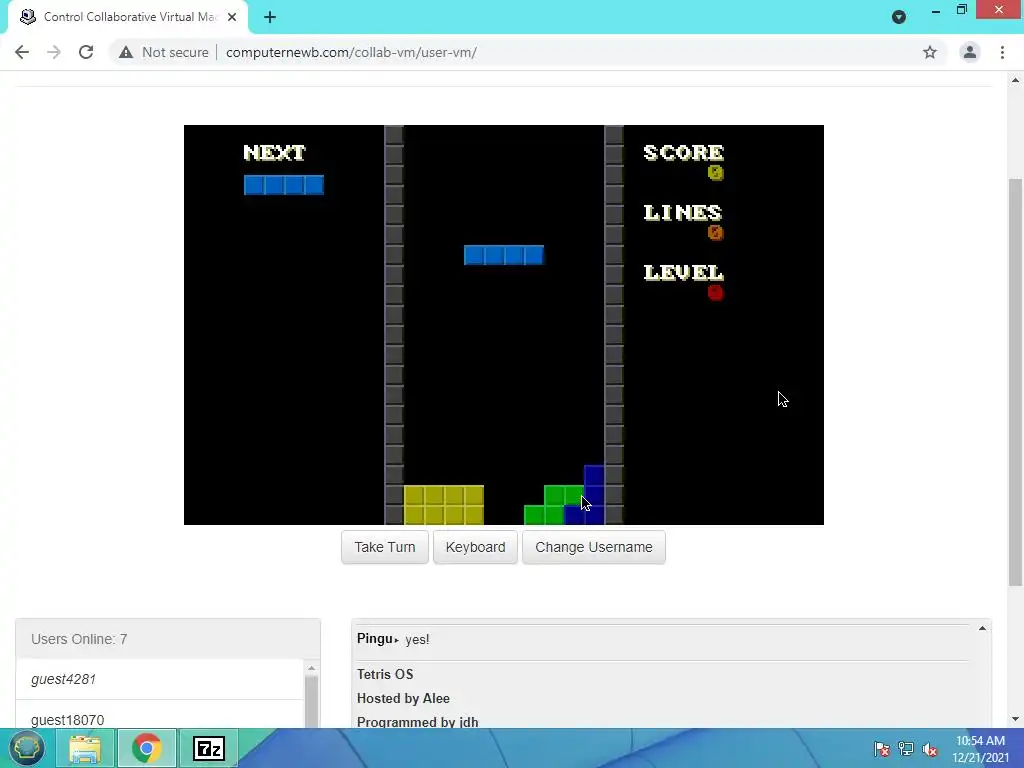The height and width of the screenshot is (768, 1024).
Task: Close the Chrome window
Action: 999,9
